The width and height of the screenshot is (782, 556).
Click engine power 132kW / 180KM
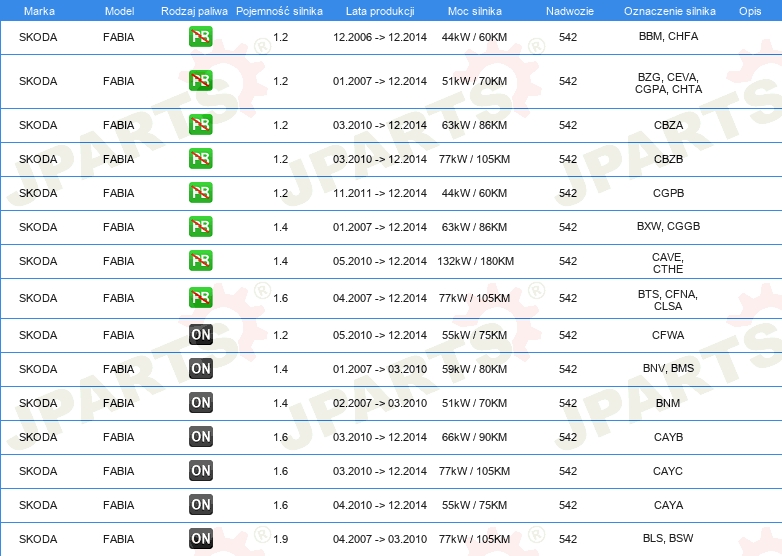(x=475, y=260)
